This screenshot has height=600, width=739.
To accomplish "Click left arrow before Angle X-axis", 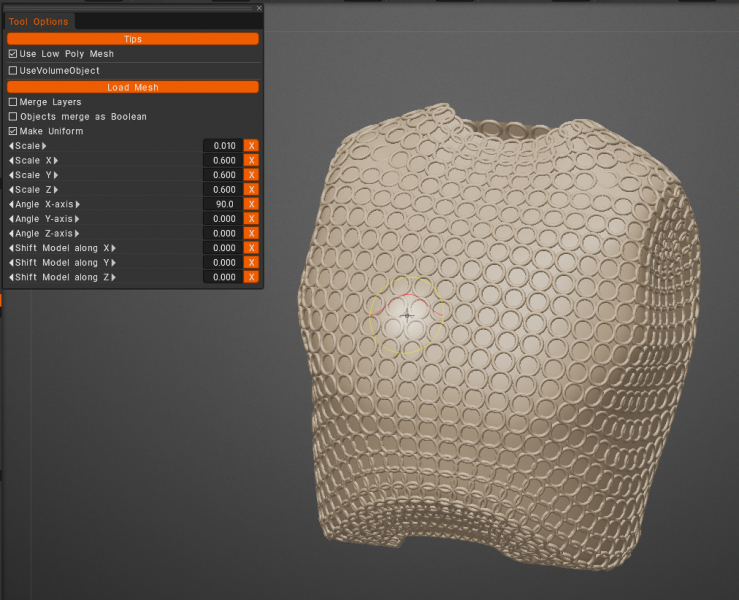I will 11,204.
